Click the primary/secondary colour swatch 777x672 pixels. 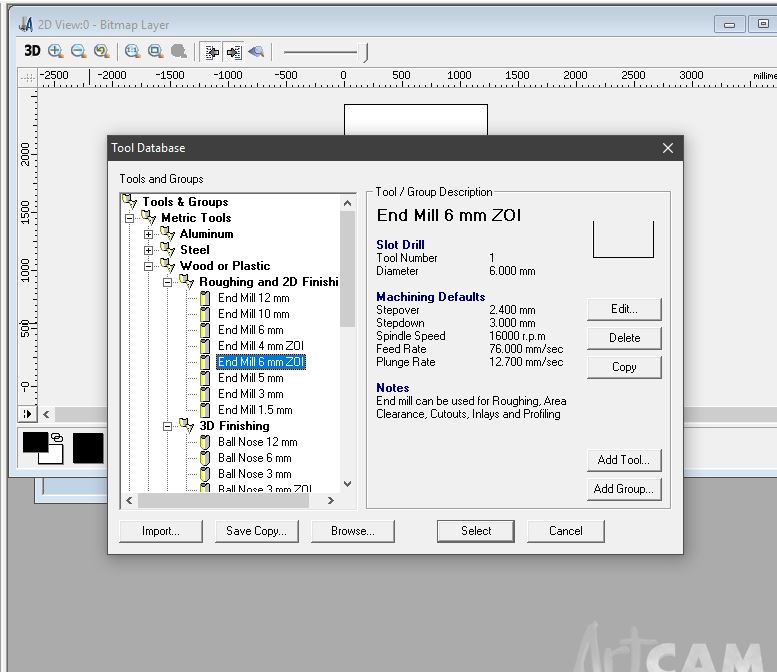click(x=43, y=448)
